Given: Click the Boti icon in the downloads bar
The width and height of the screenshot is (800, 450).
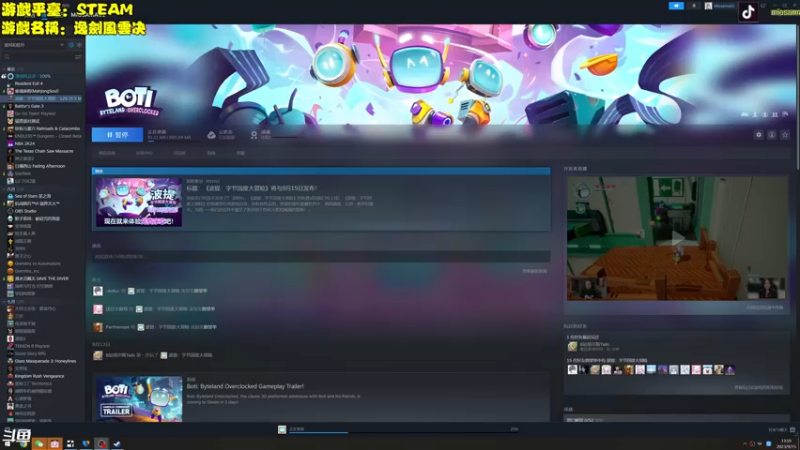Looking at the screenshot, I should (x=282, y=430).
